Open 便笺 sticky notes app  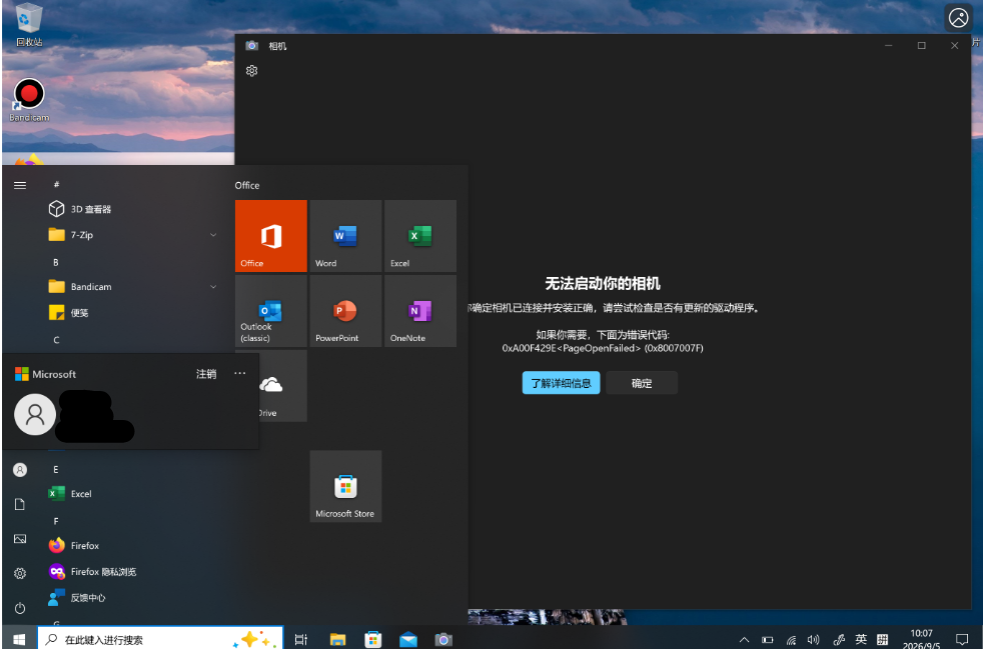[134, 312]
